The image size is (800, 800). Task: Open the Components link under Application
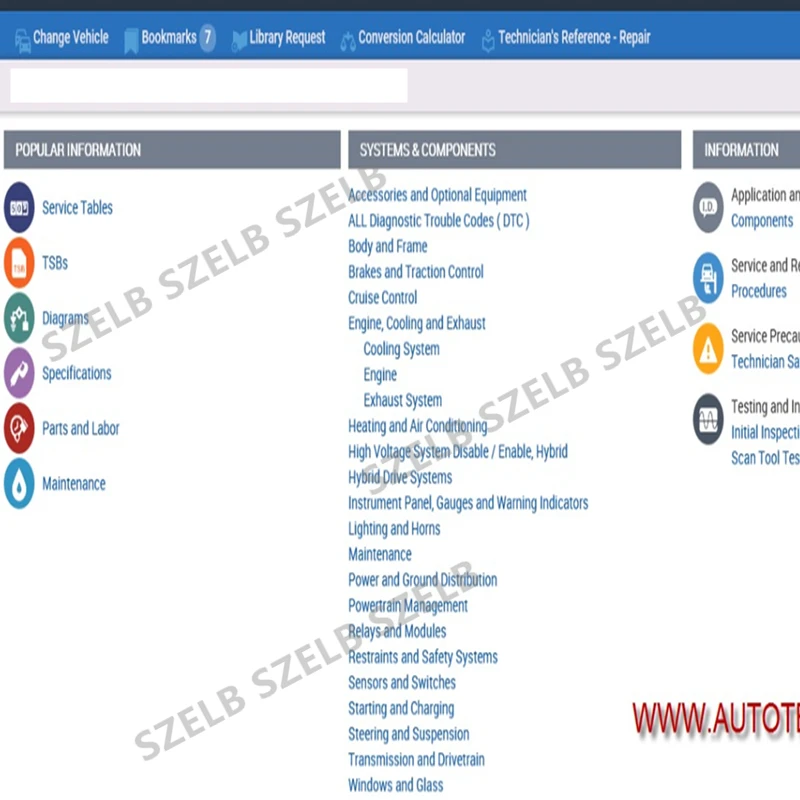tap(762, 220)
